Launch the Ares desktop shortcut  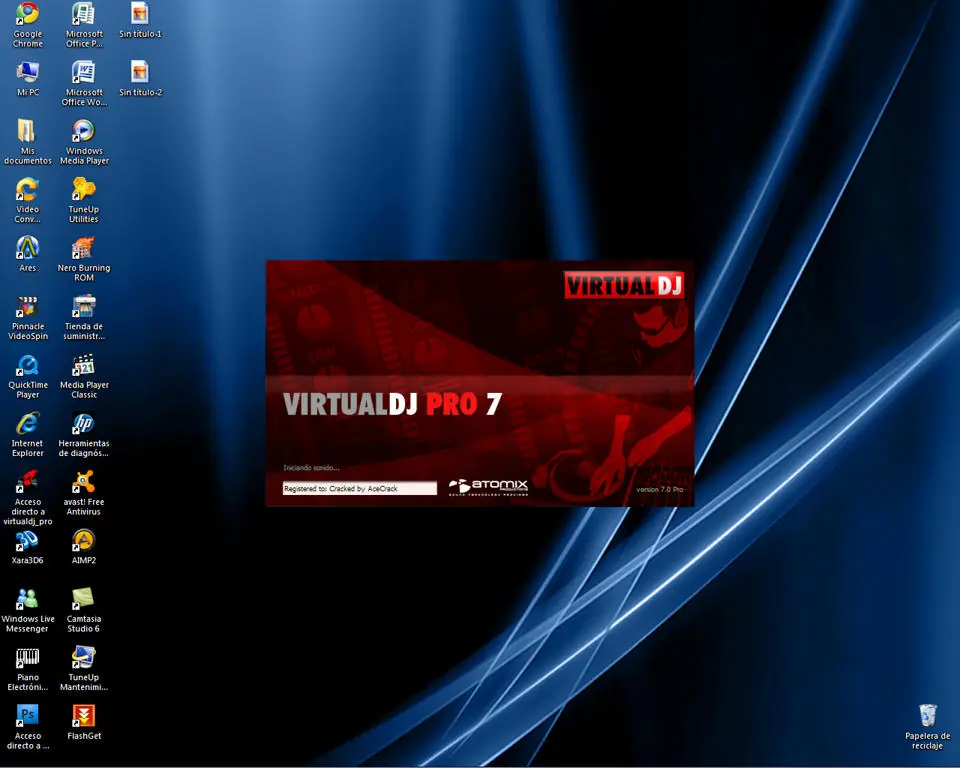point(28,248)
